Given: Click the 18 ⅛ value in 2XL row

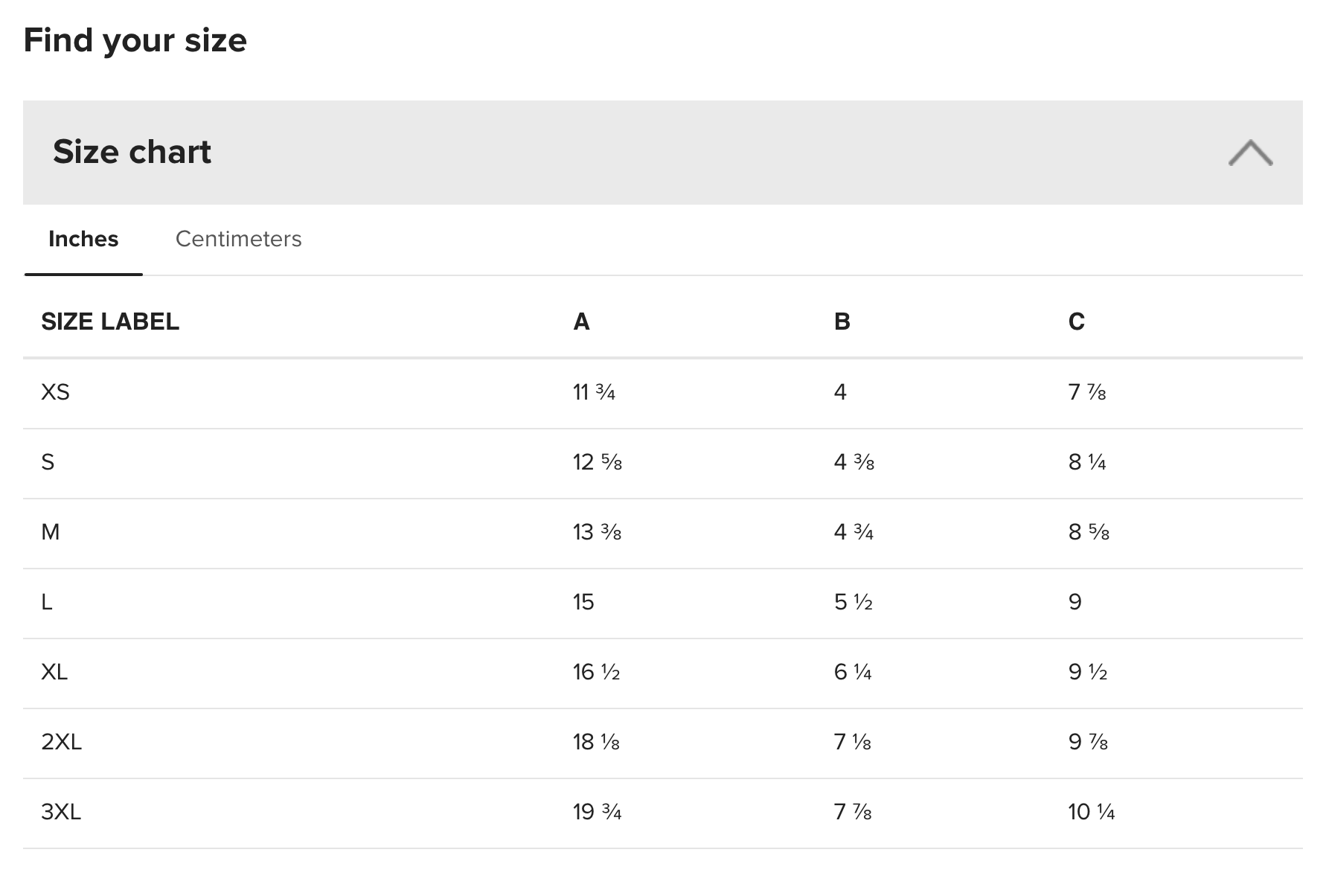Looking at the screenshot, I should click(596, 742).
